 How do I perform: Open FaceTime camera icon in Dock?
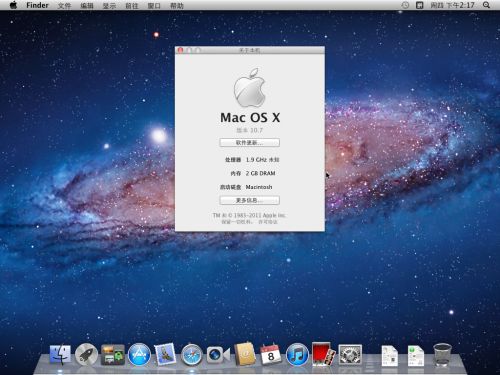(218, 355)
